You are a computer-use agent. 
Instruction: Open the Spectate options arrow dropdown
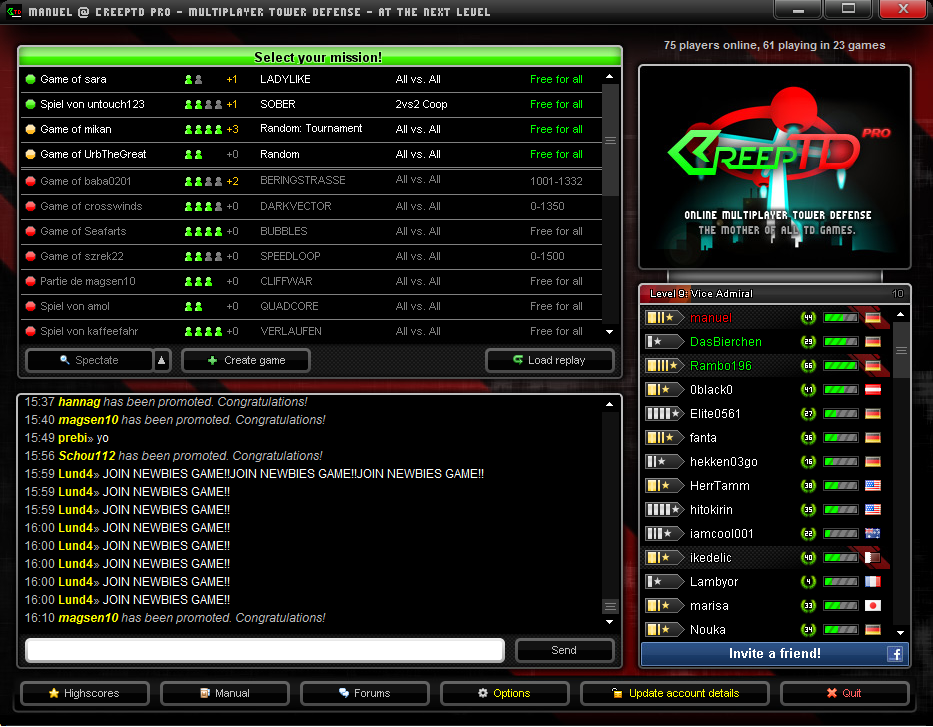click(162, 360)
